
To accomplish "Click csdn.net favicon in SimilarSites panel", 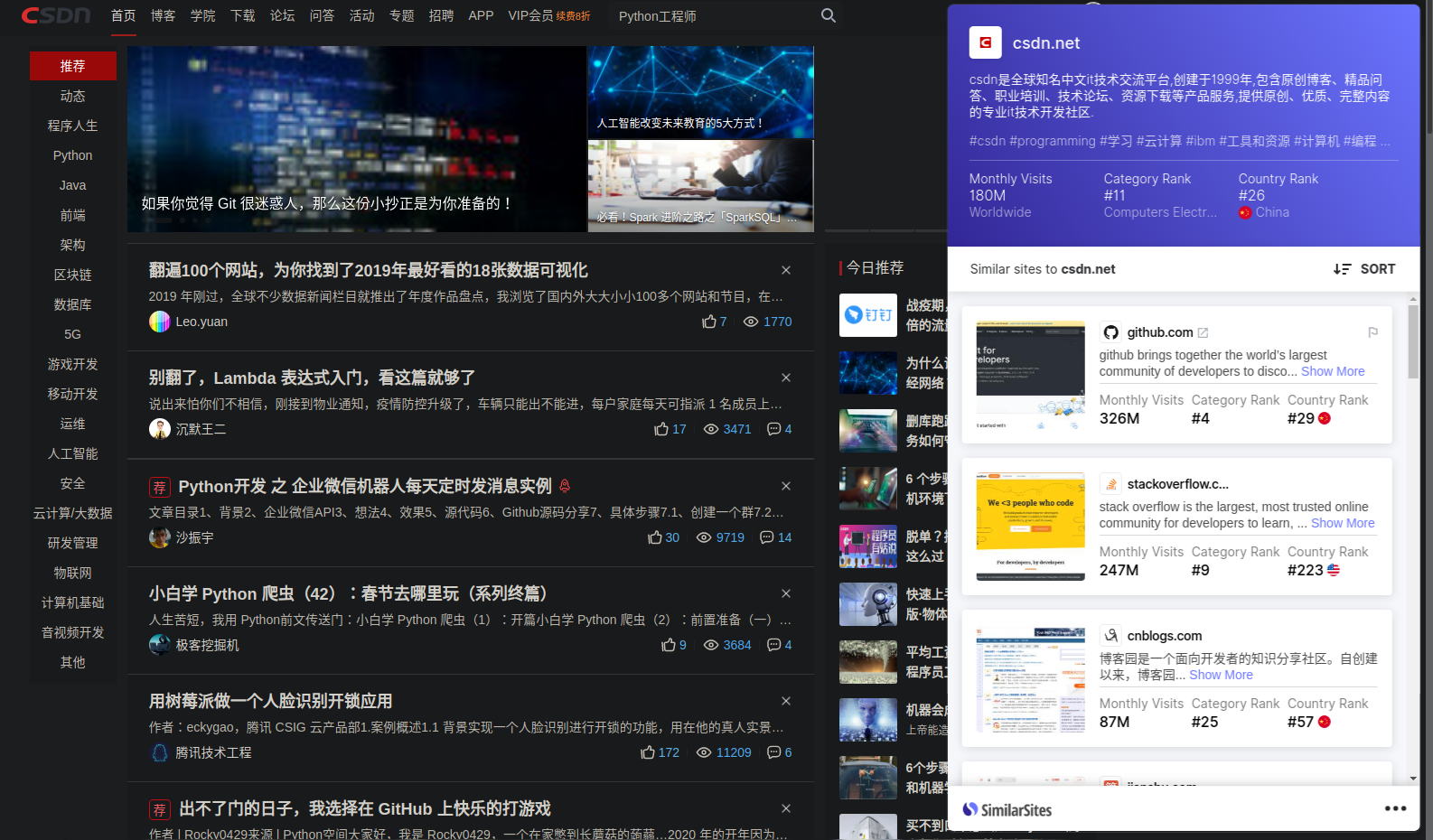I will pos(986,42).
